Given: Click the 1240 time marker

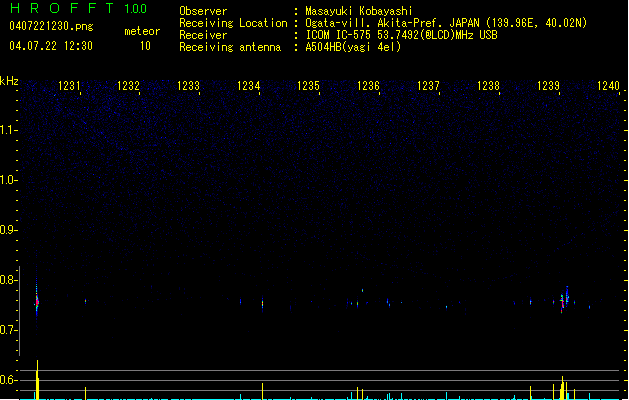Looking at the screenshot, I should coord(609,86).
